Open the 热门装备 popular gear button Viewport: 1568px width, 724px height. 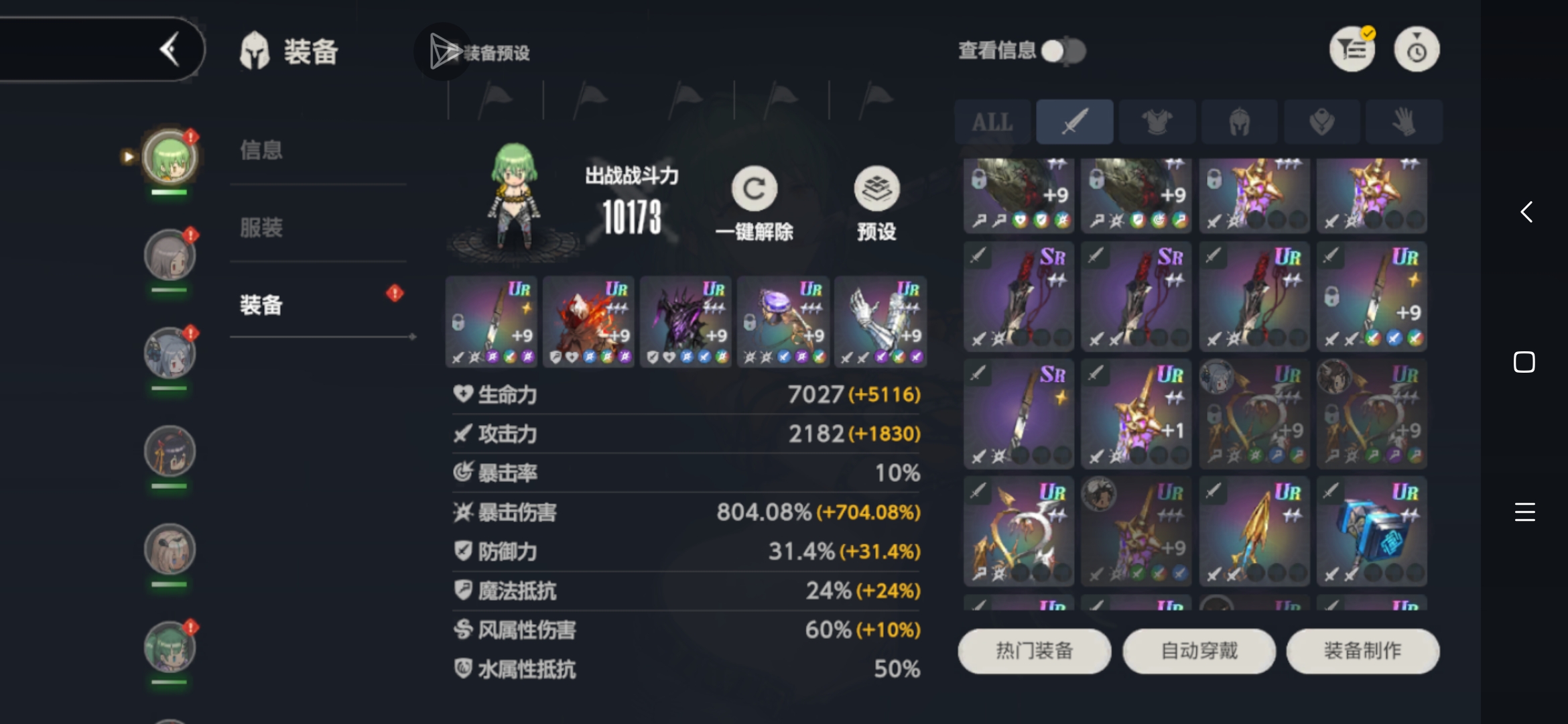[x=1034, y=650]
